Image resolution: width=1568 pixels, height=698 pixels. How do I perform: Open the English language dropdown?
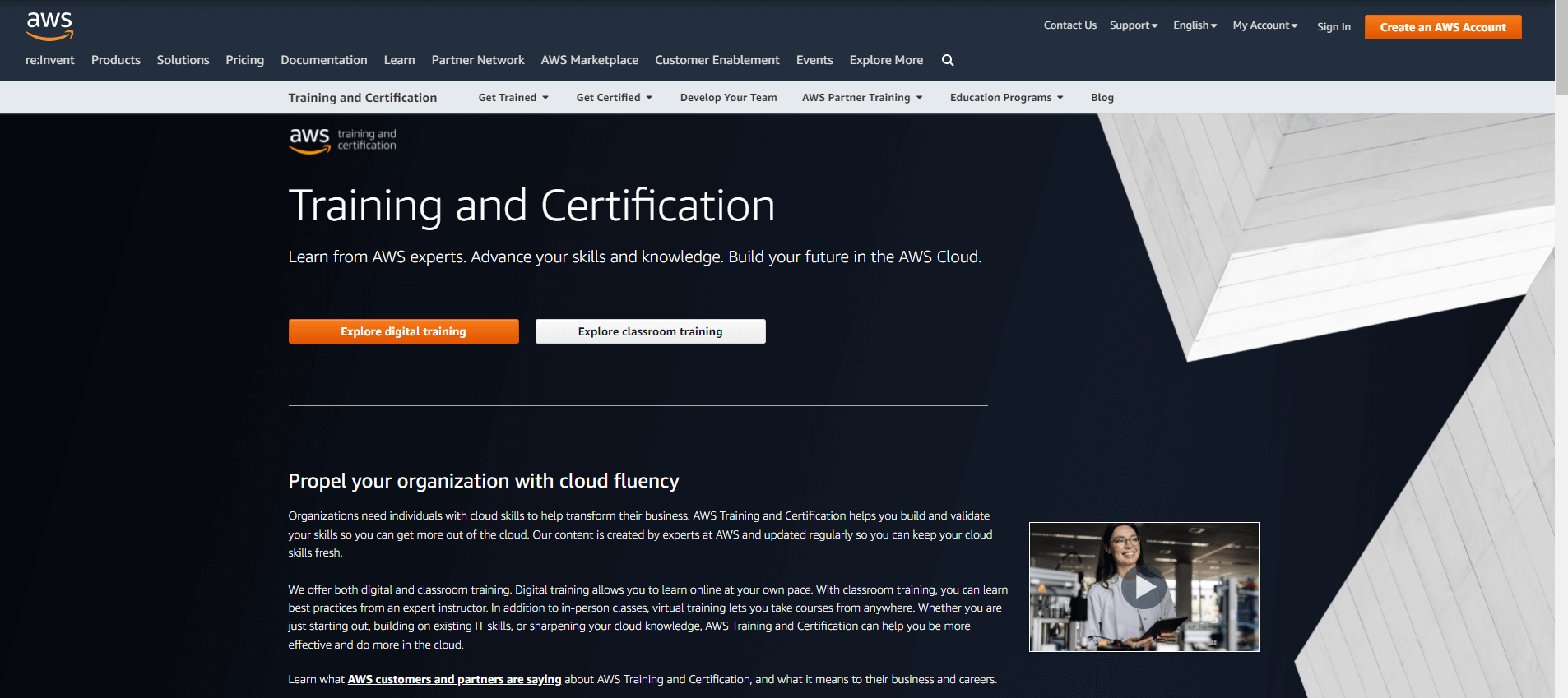[x=1195, y=25]
